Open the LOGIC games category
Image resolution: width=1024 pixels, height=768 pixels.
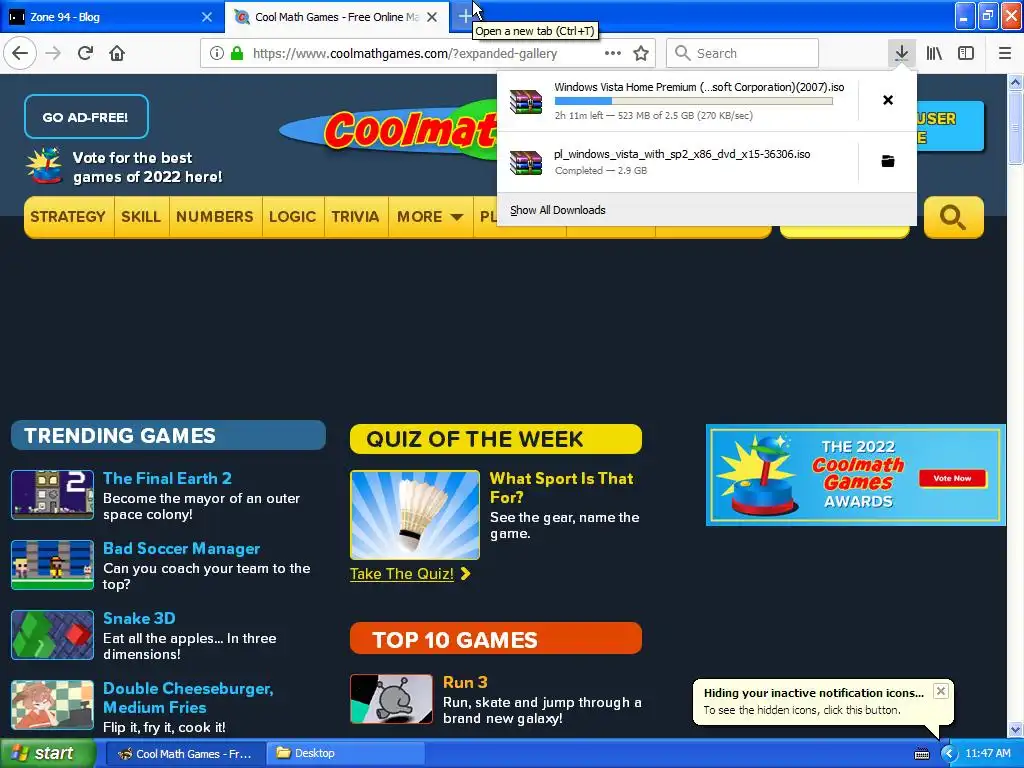[292, 217]
